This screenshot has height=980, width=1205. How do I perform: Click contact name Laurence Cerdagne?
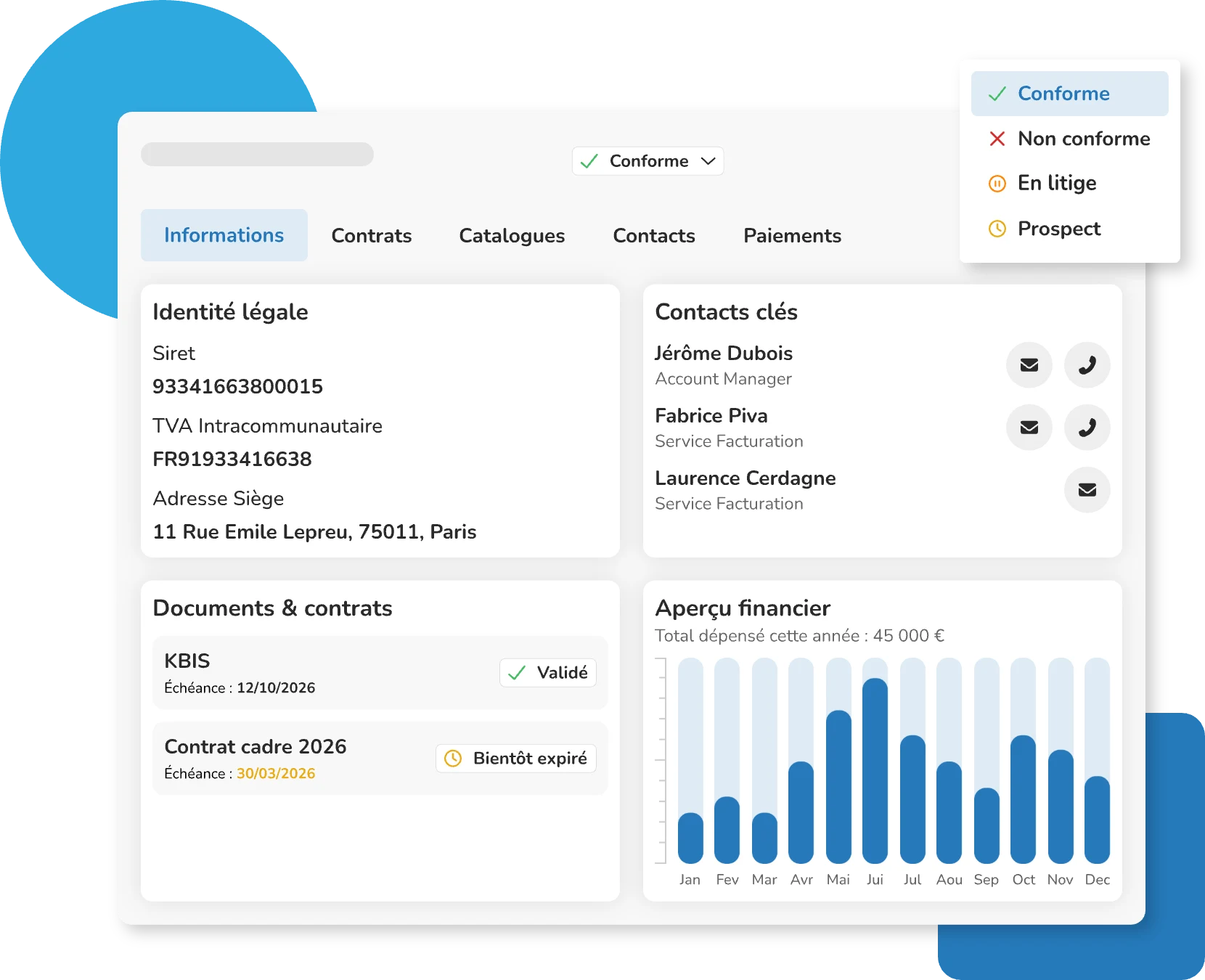point(746,478)
